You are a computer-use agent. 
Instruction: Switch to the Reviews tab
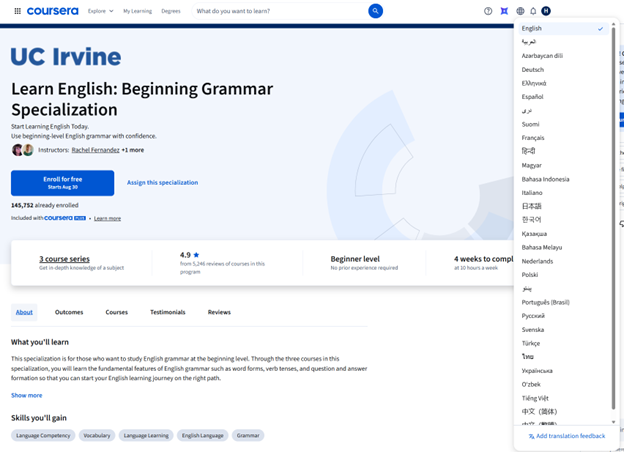click(219, 312)
